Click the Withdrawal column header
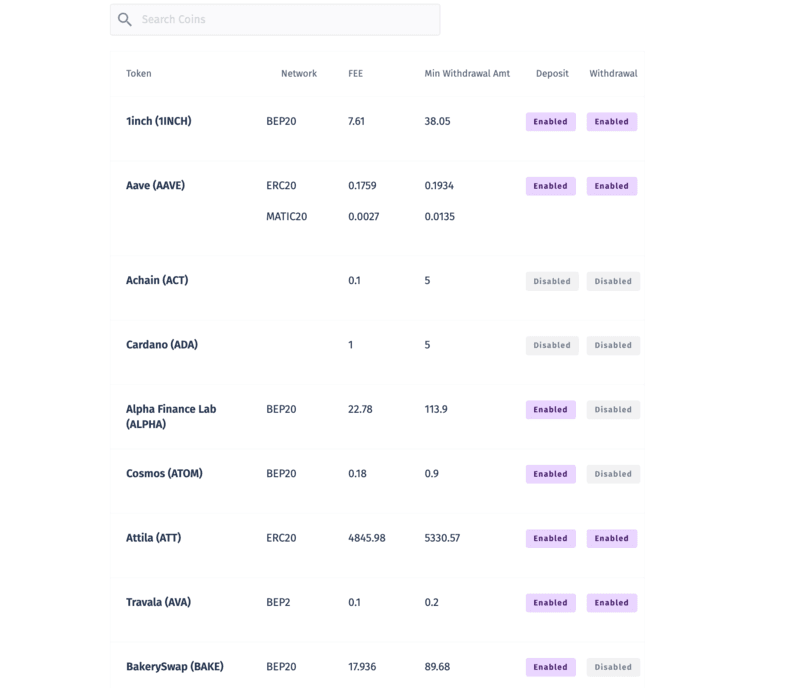The image size is (800, 688). pos(613,73)
